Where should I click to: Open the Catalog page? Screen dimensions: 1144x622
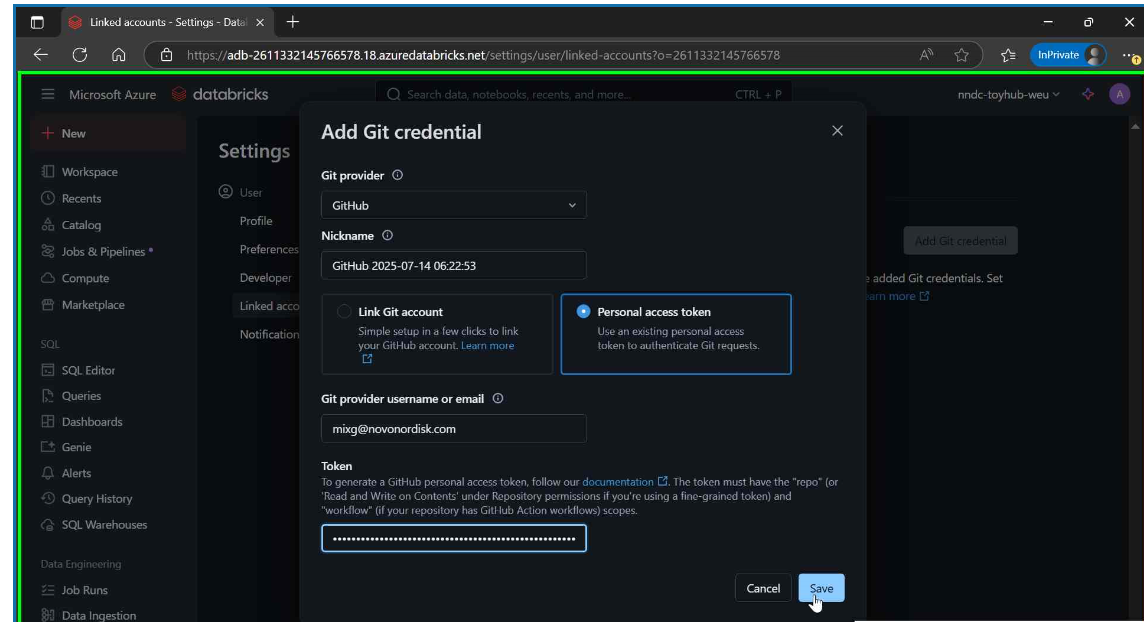click(x=82, y=225)
